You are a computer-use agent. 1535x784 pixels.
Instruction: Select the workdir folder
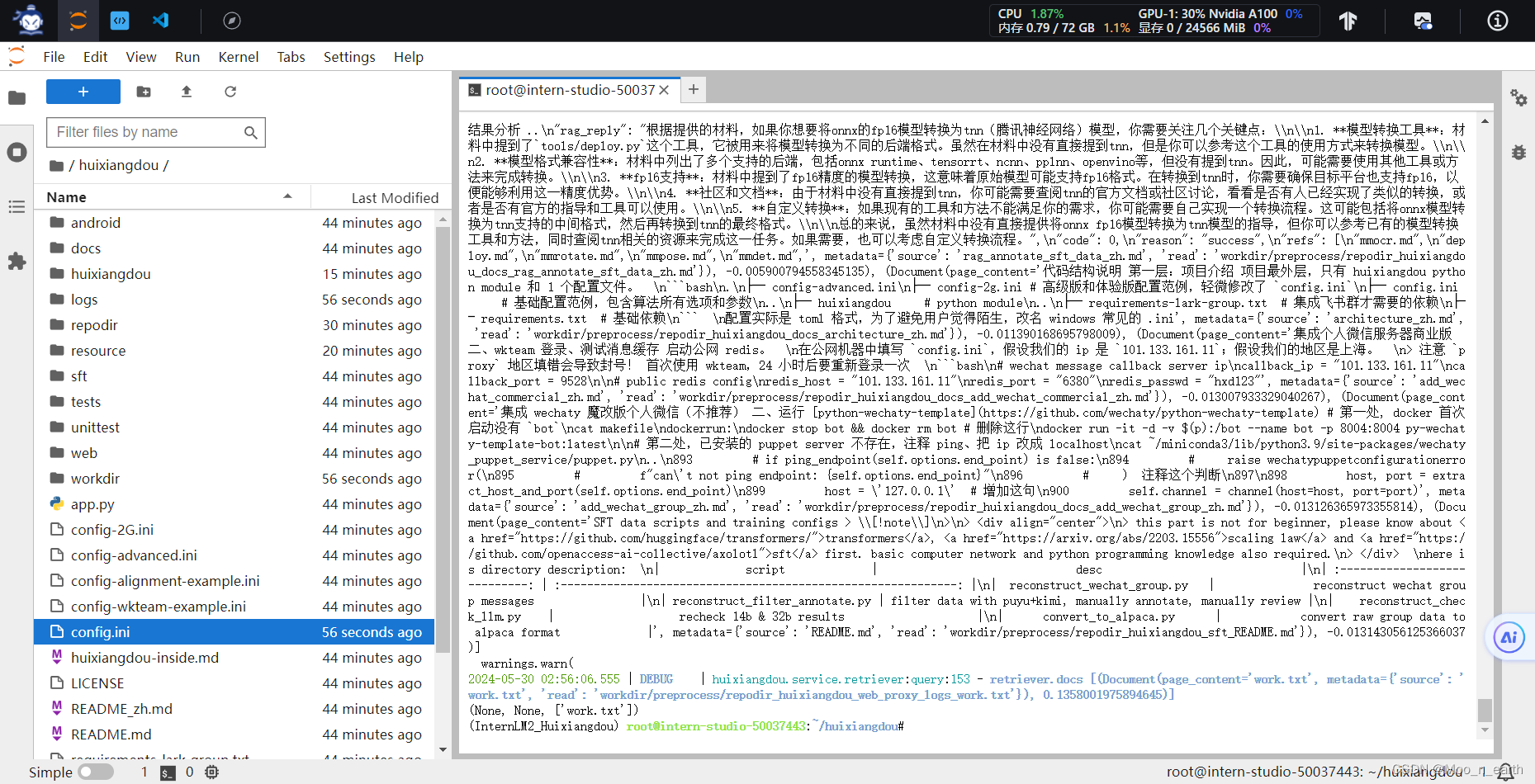point(235,479)
